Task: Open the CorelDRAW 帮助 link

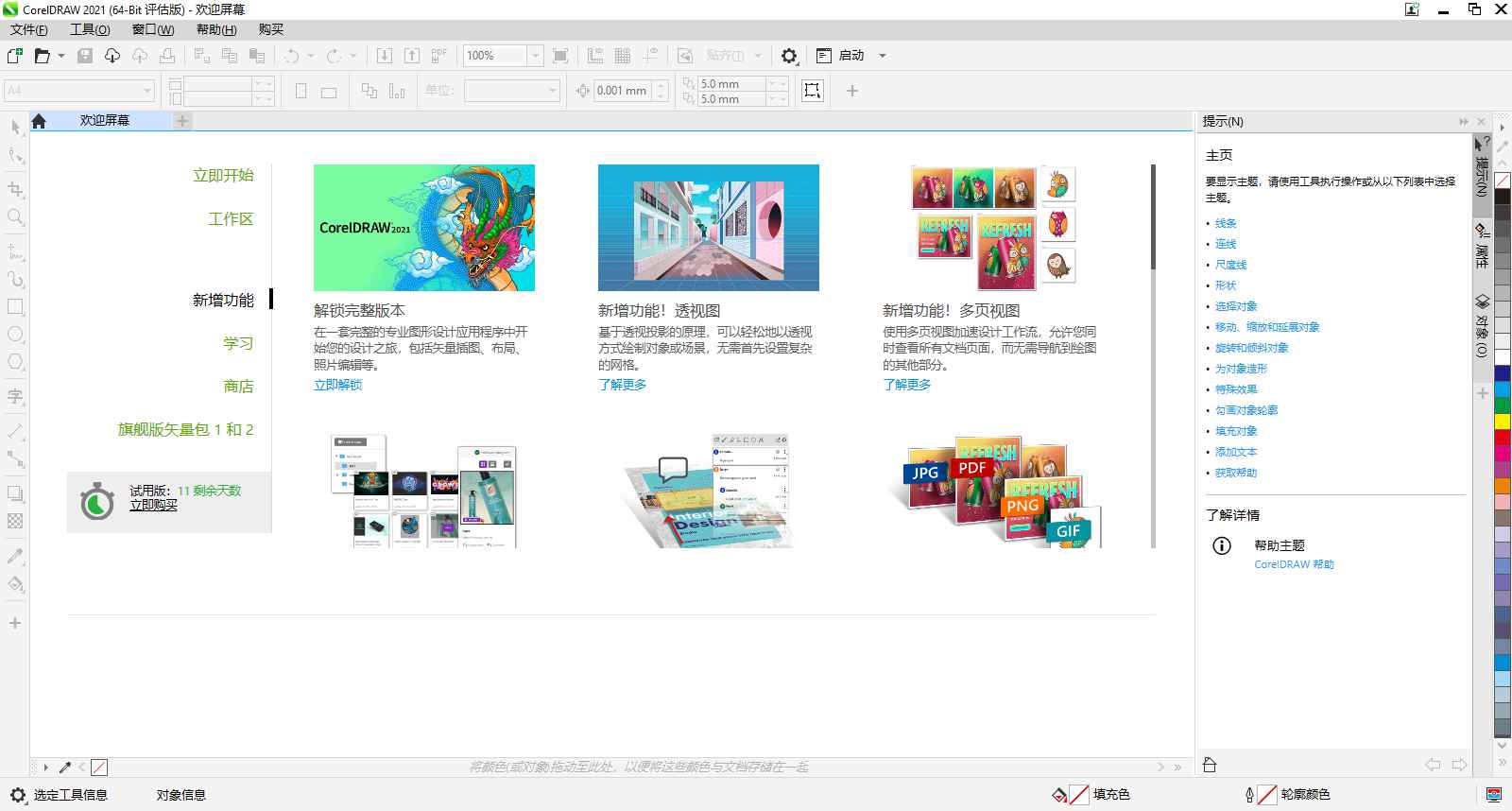Action: pos(1294,564)
